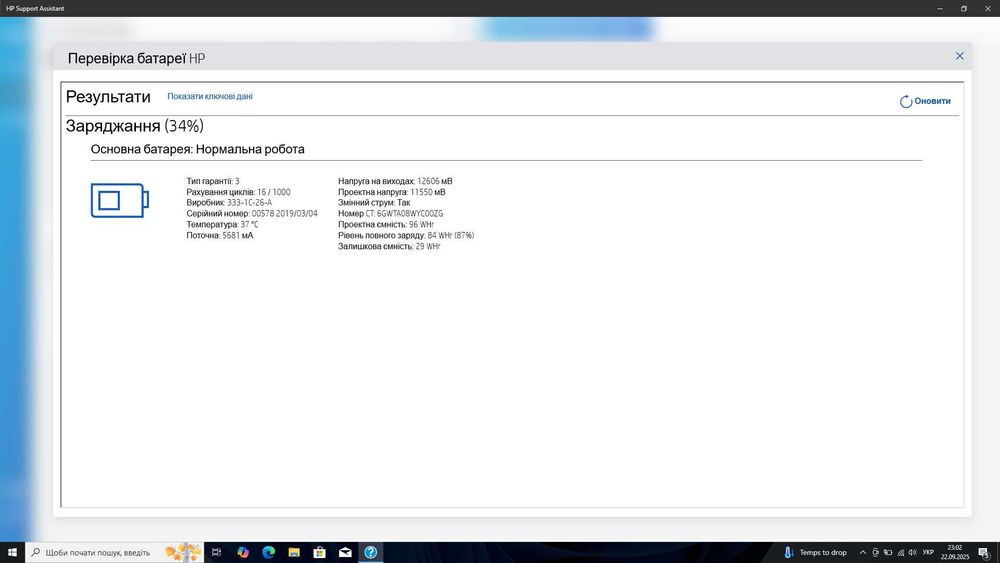Select the HP Support Assistant taskbar icon
This screenshot has width=1000, height=563.
coord(371,552)
